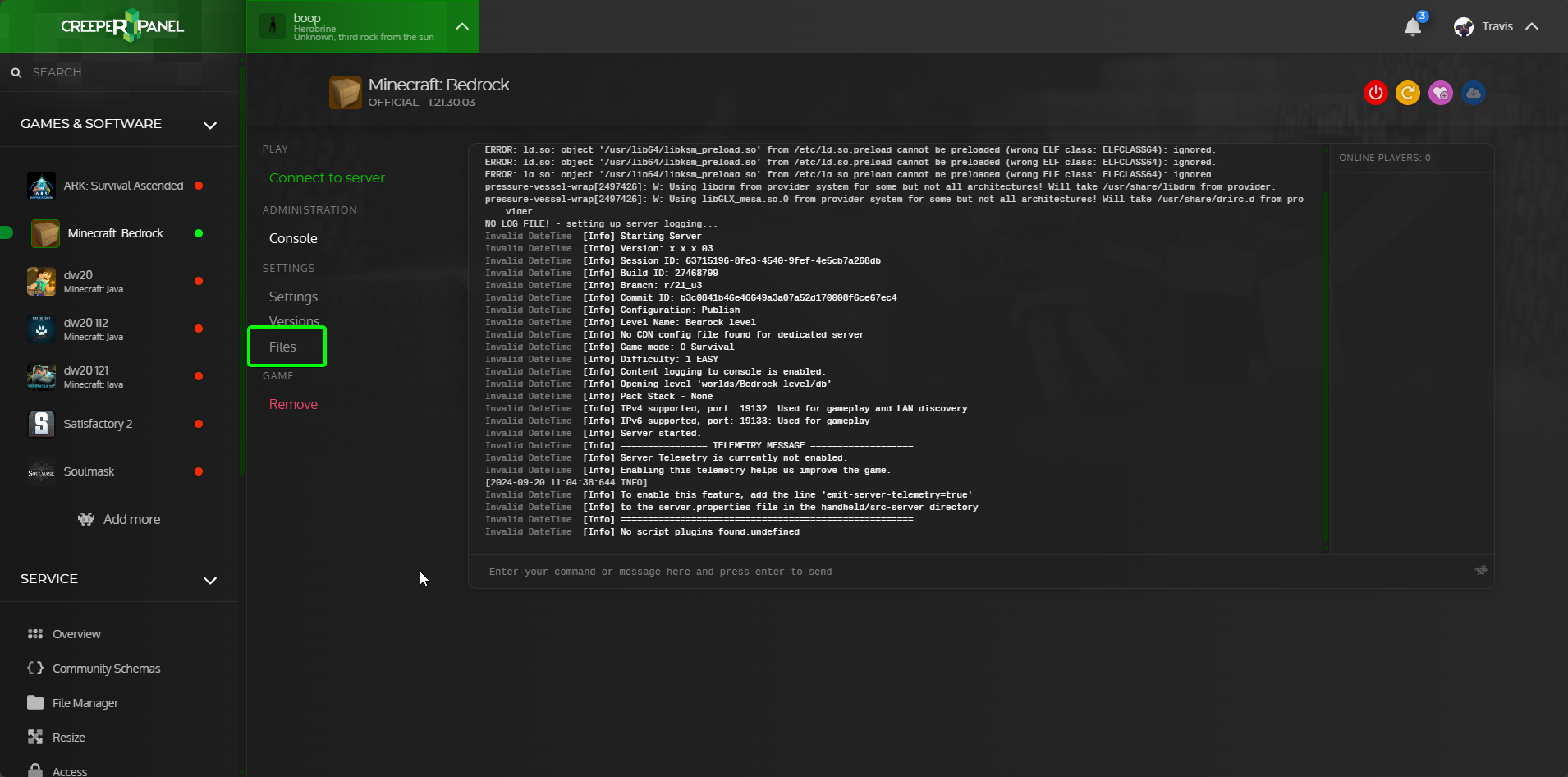Click the pink heart icon
Screen dimensions: 1568x777
point(1441,93)
